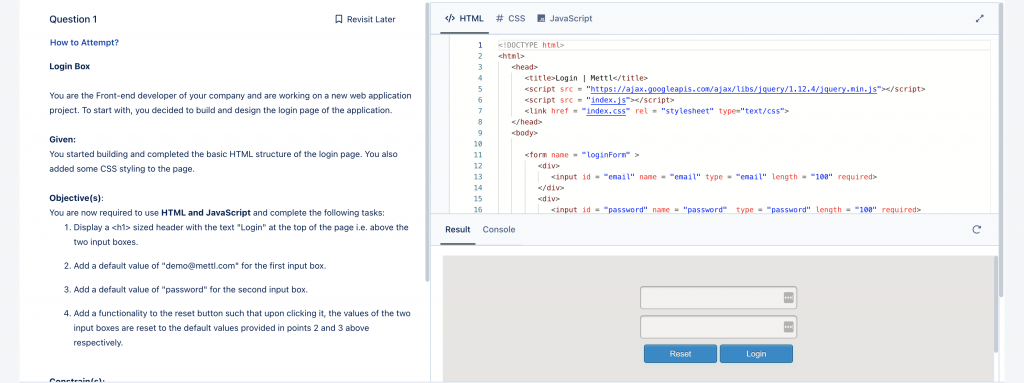Expand the code editor to fullscreen

[979, 19]
